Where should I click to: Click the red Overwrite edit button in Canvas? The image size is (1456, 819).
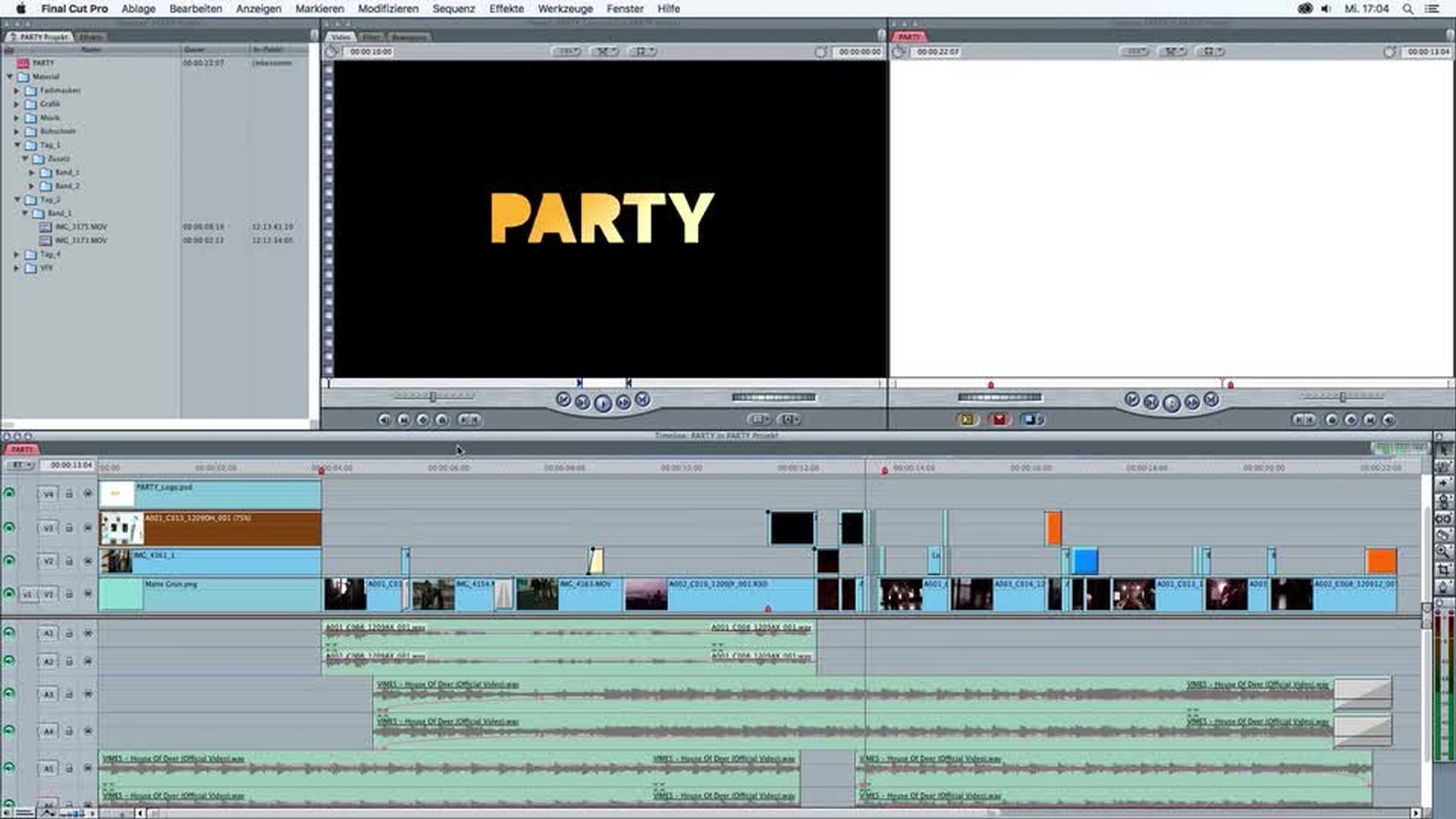[999, 419]
